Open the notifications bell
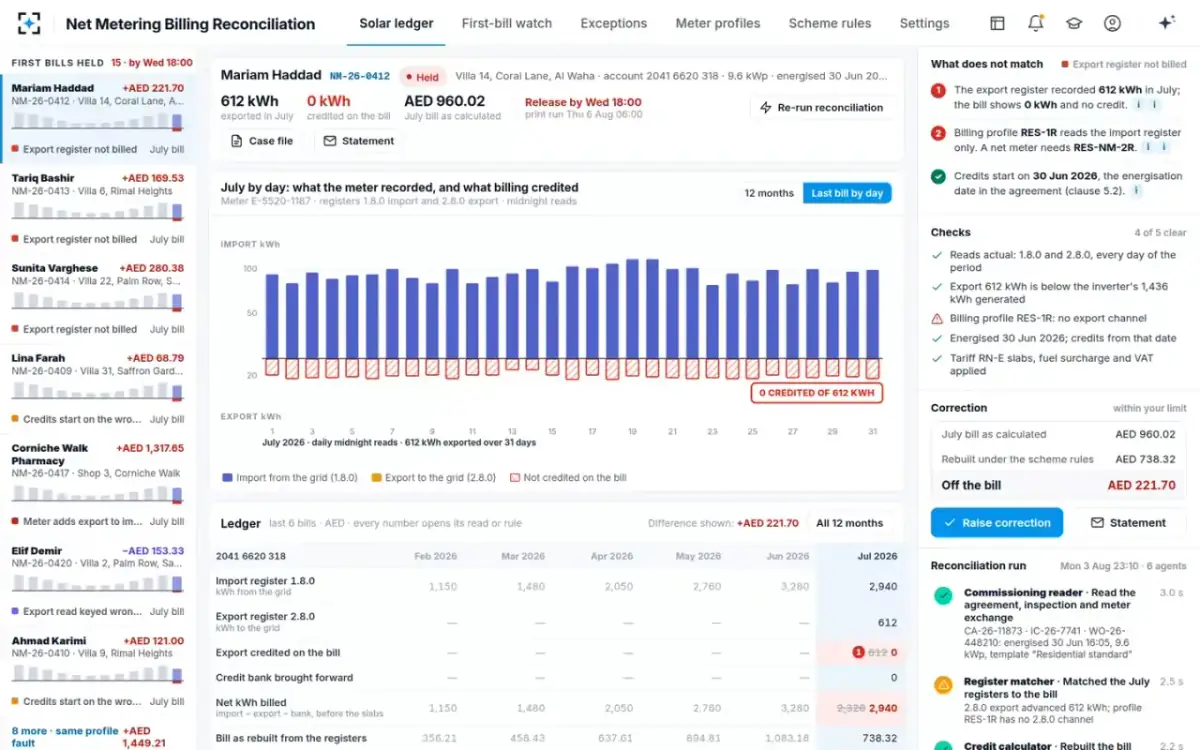The height and width of the screenshot is (750, 1200). [x=1036, y=23]
